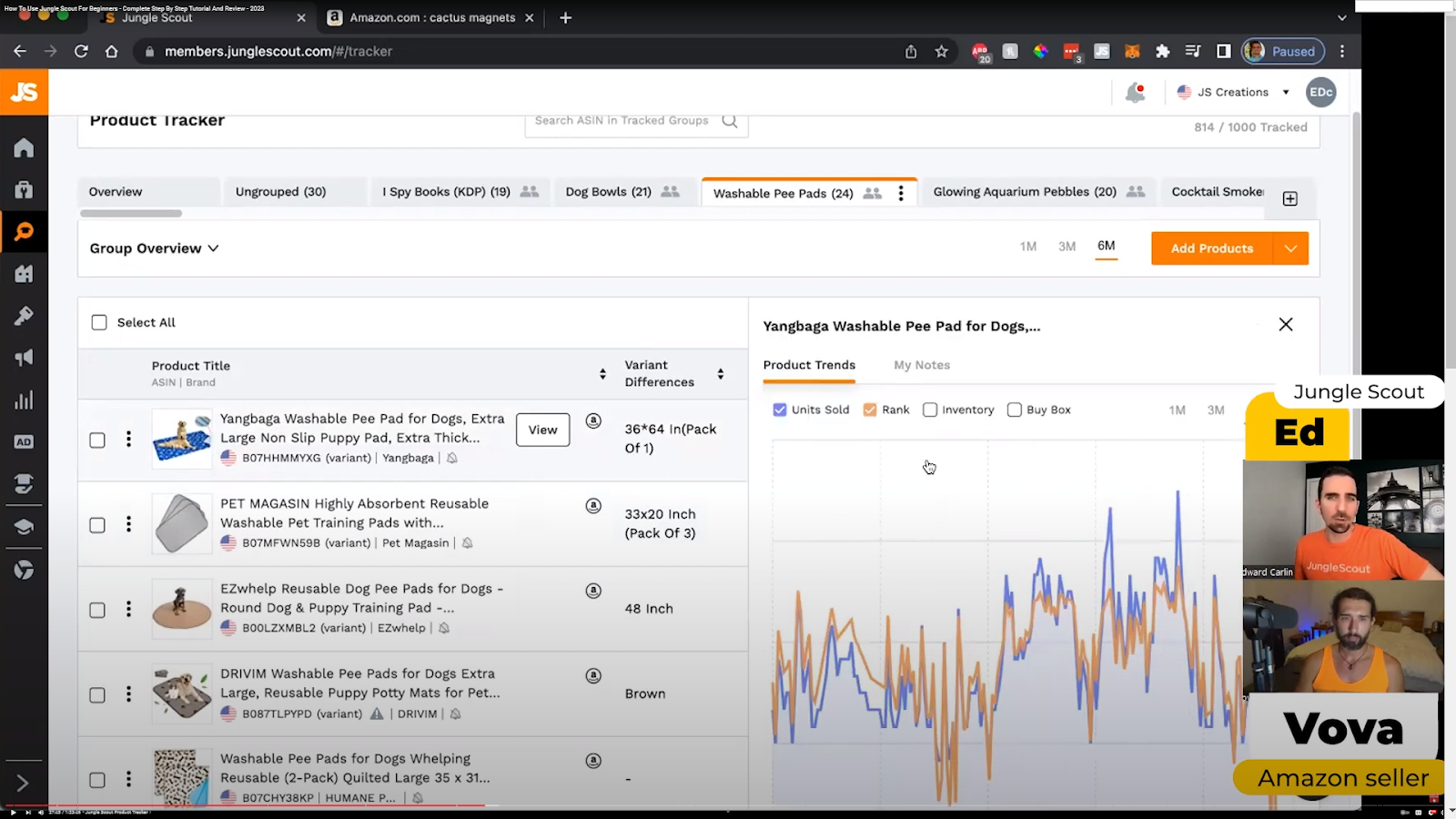The height and width of the screenshot is (819, 1456).
Task: Open the Add Products dropdown arrow
Action: coord(1290,248)
